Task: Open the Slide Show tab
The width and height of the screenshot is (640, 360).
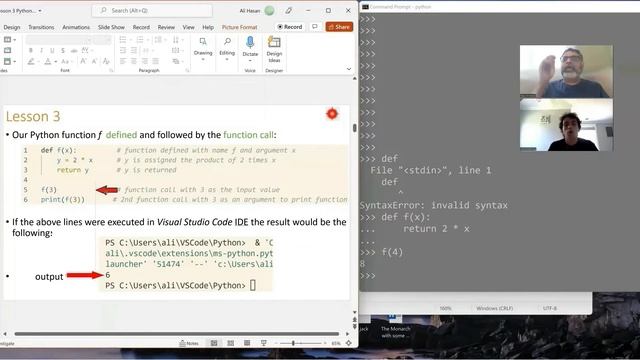Action: [x=111, y=27]
